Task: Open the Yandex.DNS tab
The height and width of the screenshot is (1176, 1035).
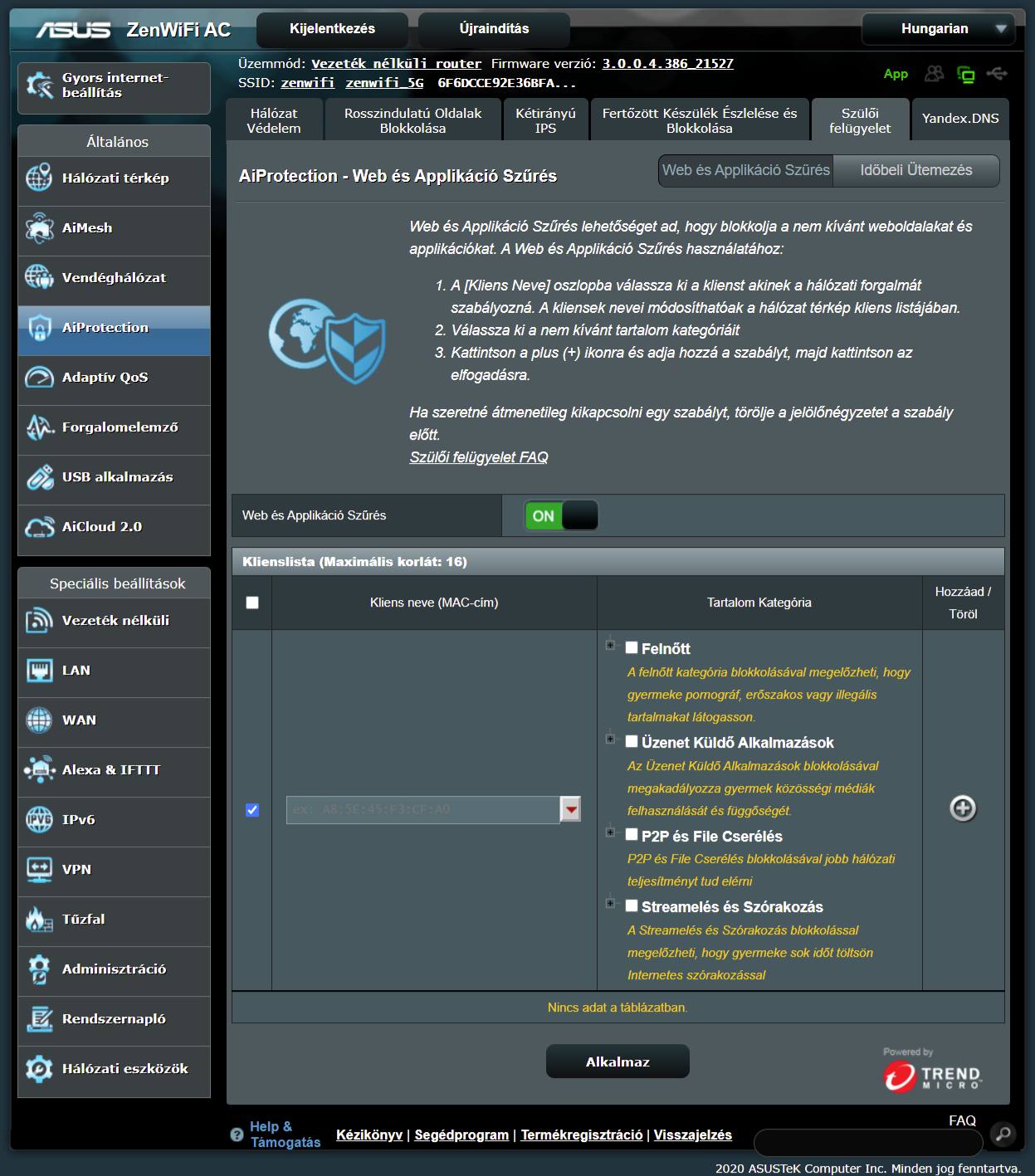Action: click(x=960, y=119)
